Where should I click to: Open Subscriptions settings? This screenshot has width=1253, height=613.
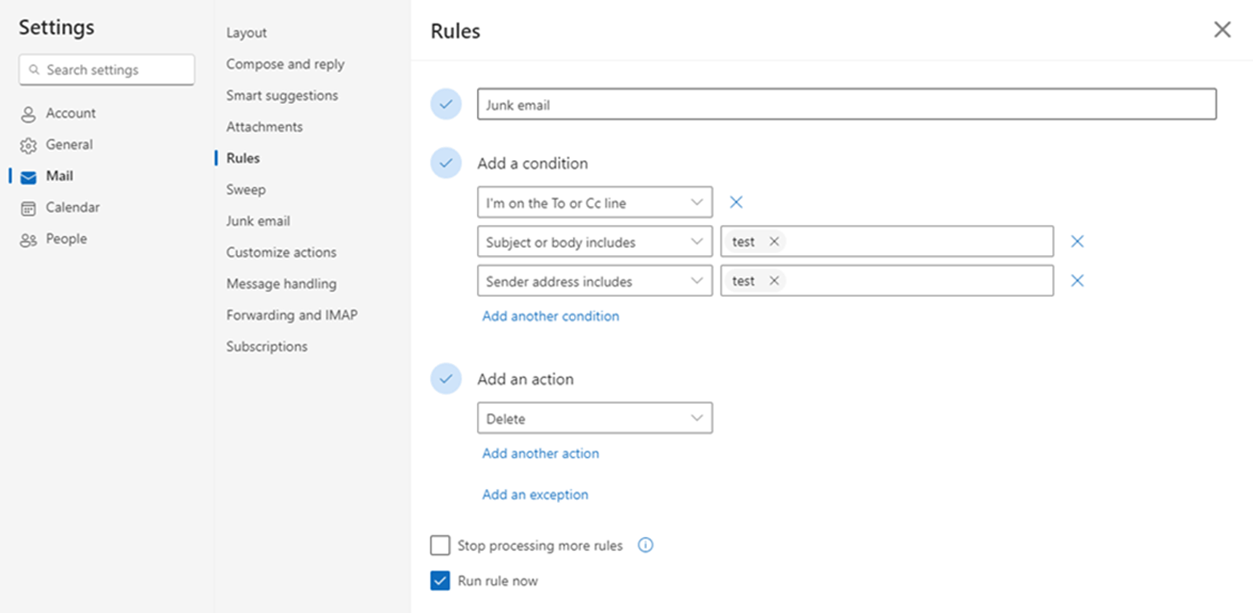[x=267, y=347]
